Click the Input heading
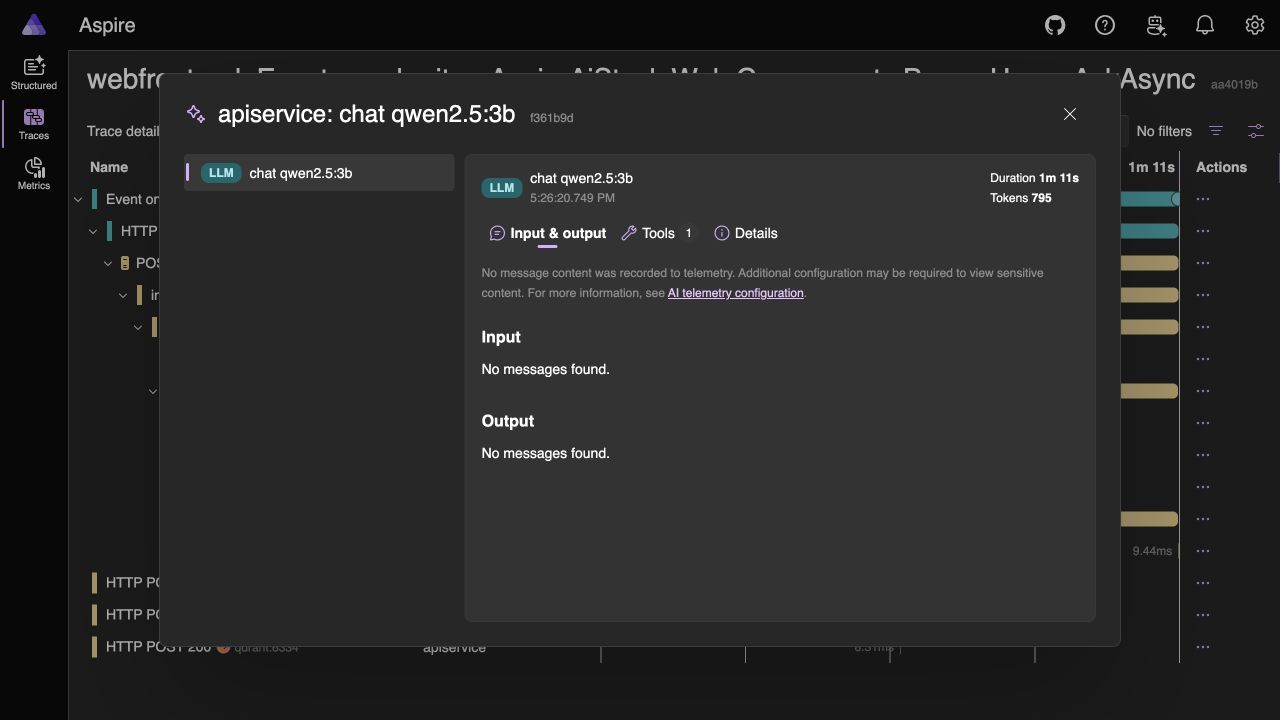Screen dimensions: 1280x720 click(x=501, y=337)
